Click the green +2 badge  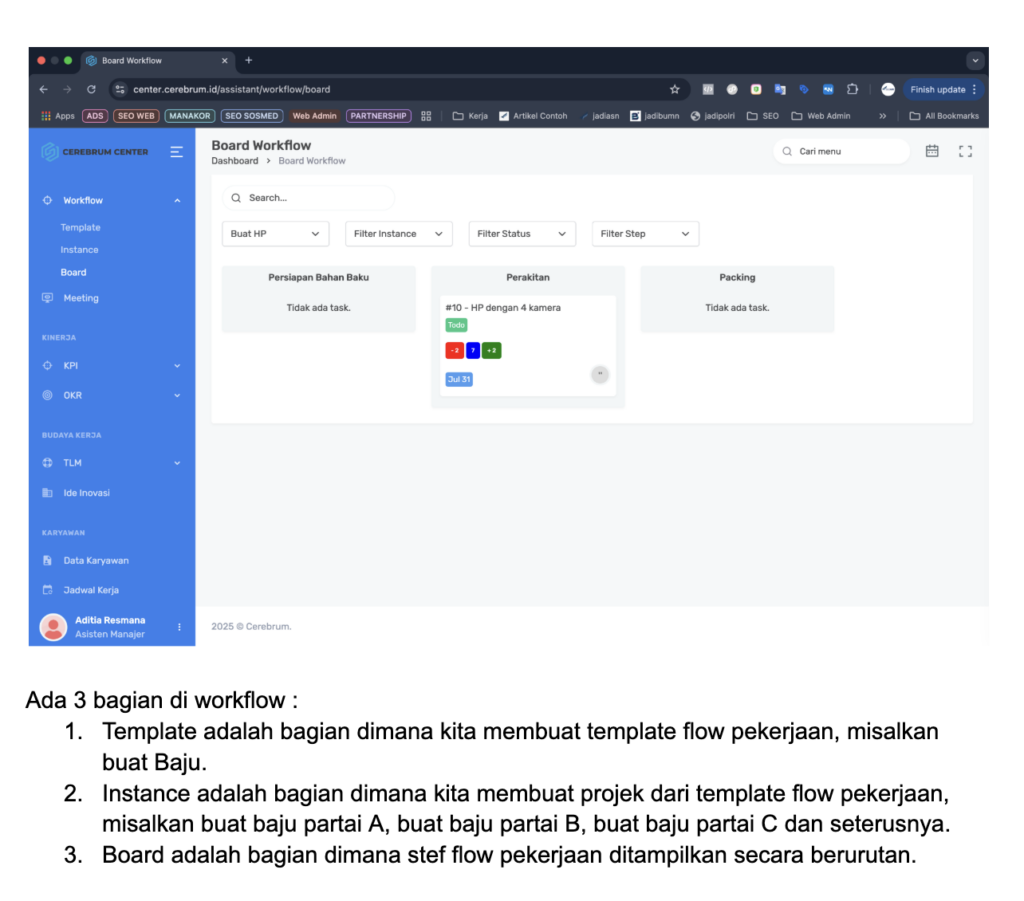[x=491, y=351]
